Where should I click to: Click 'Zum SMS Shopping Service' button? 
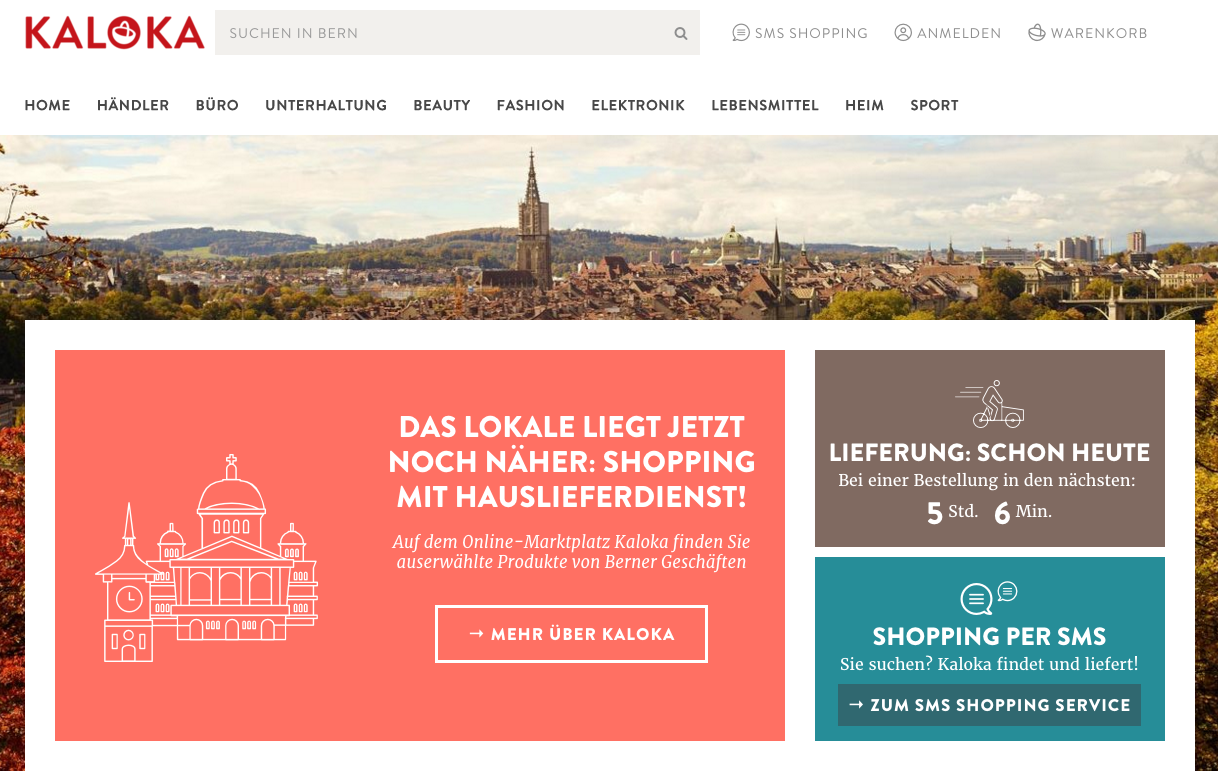click(x=989, y=705)
